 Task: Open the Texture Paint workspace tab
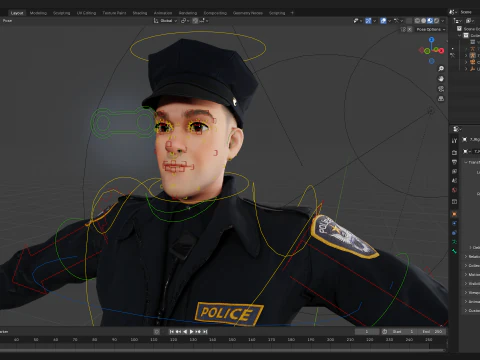(114, 13)
